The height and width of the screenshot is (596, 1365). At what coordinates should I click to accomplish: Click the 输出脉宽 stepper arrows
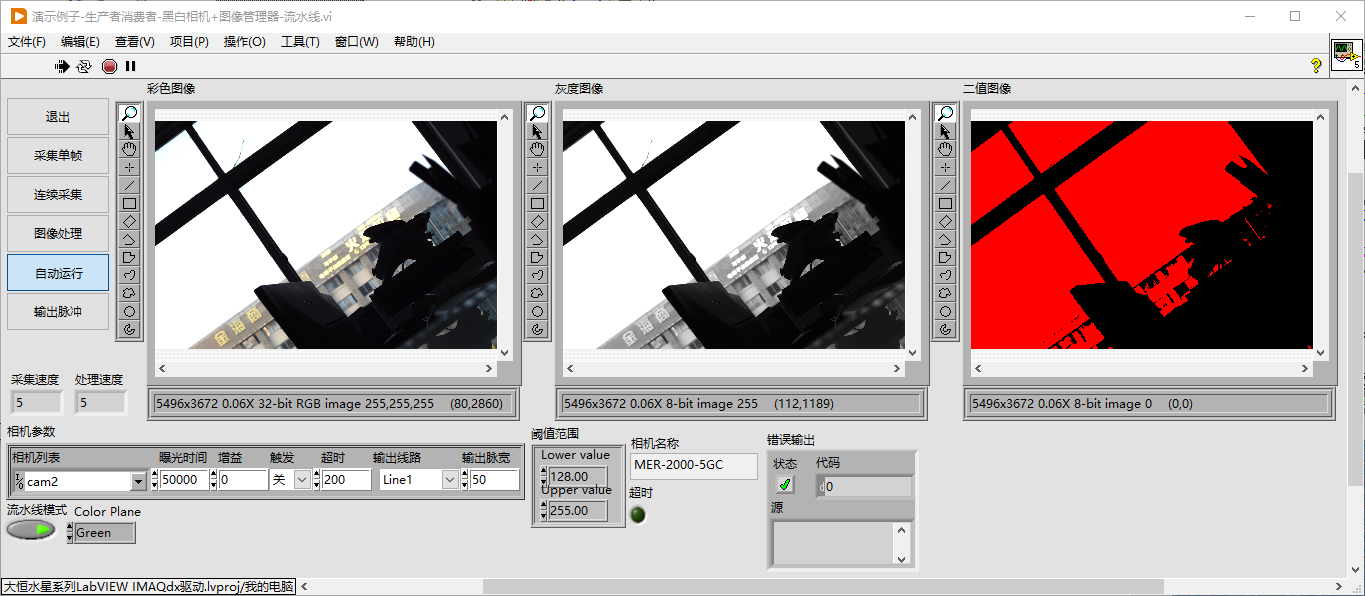[465, 480]
